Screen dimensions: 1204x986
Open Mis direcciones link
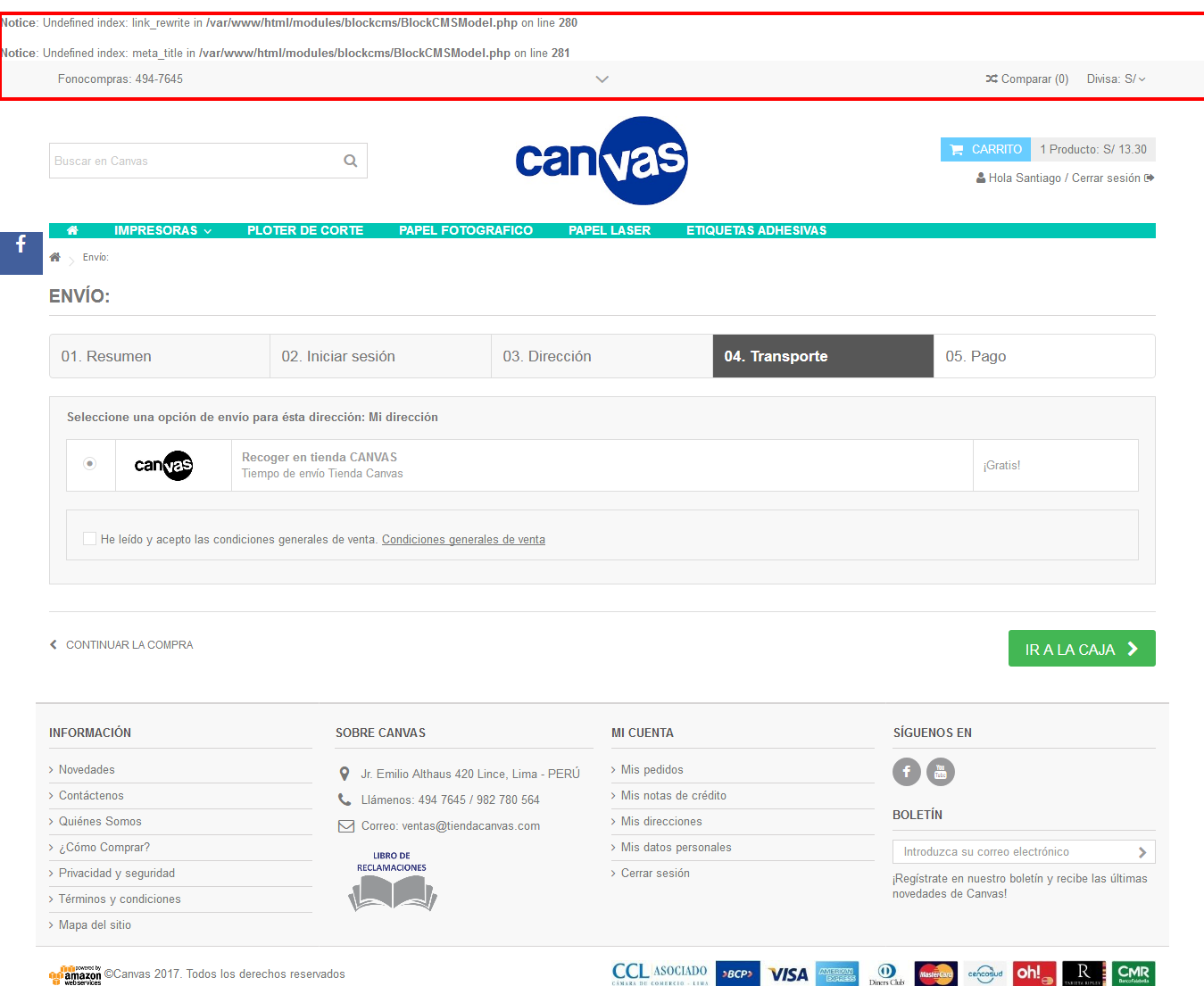[661, 822]
